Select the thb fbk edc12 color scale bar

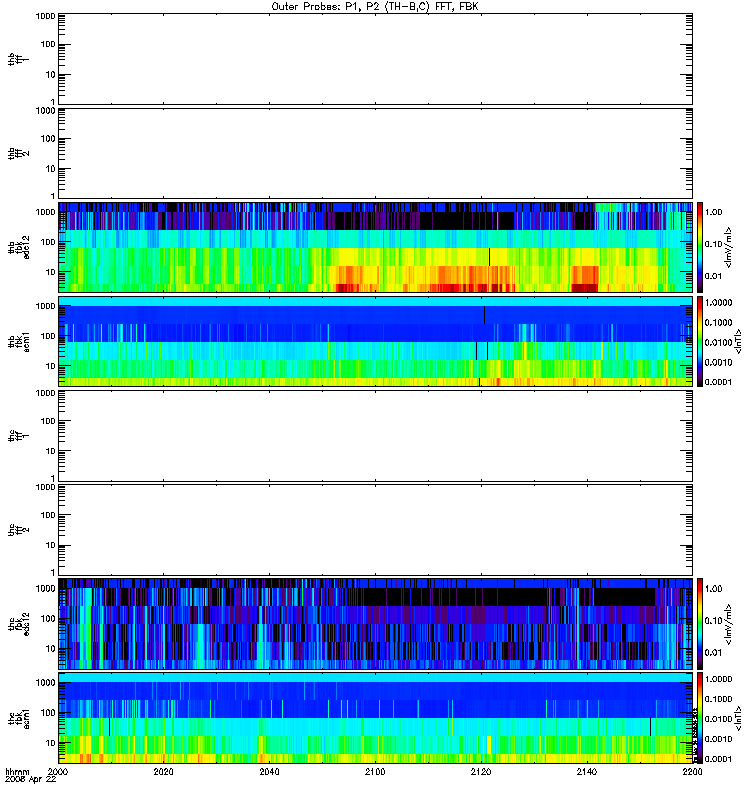pos(700,247)
